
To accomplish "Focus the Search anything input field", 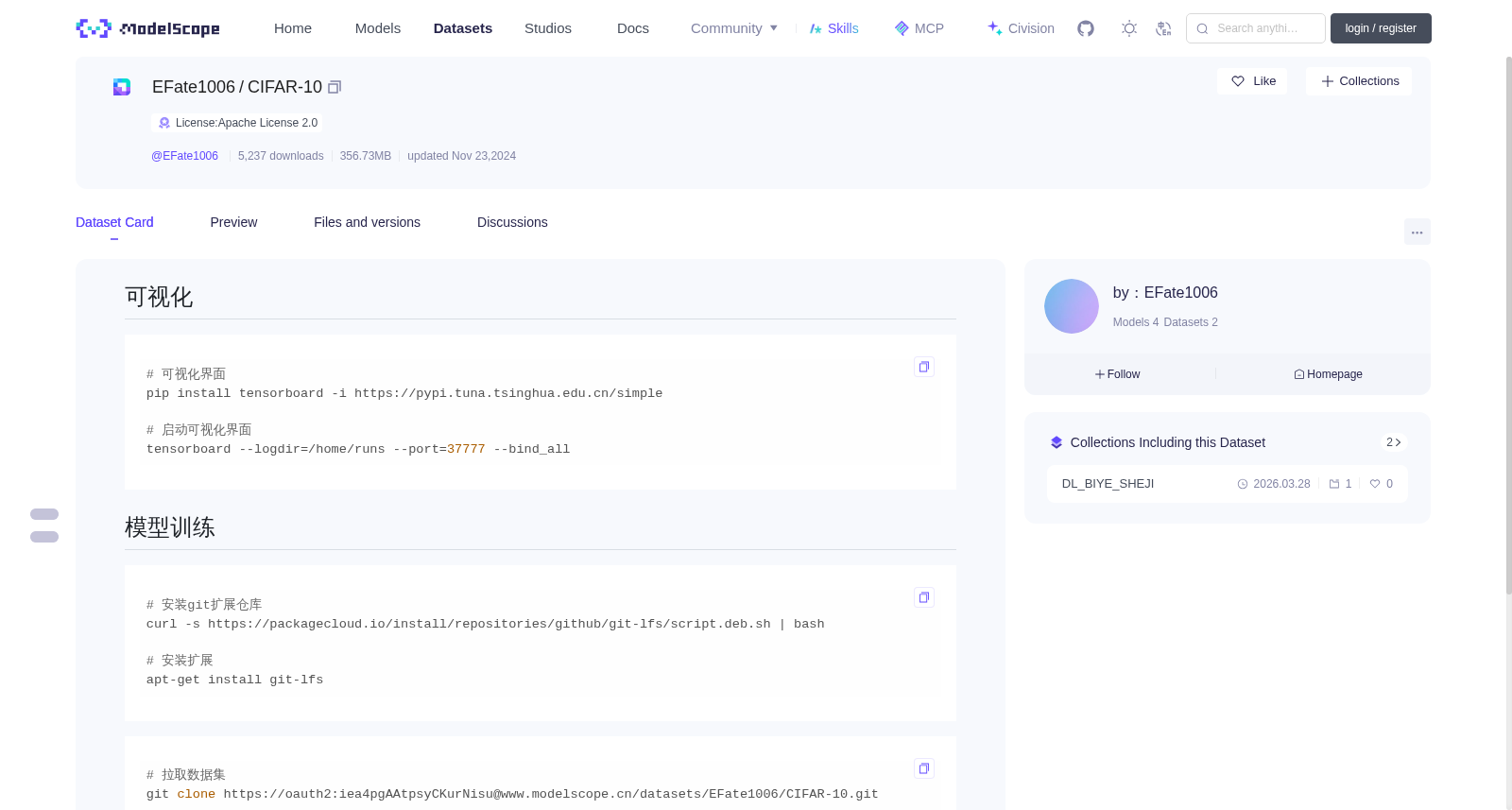I will pos(1256,28).
